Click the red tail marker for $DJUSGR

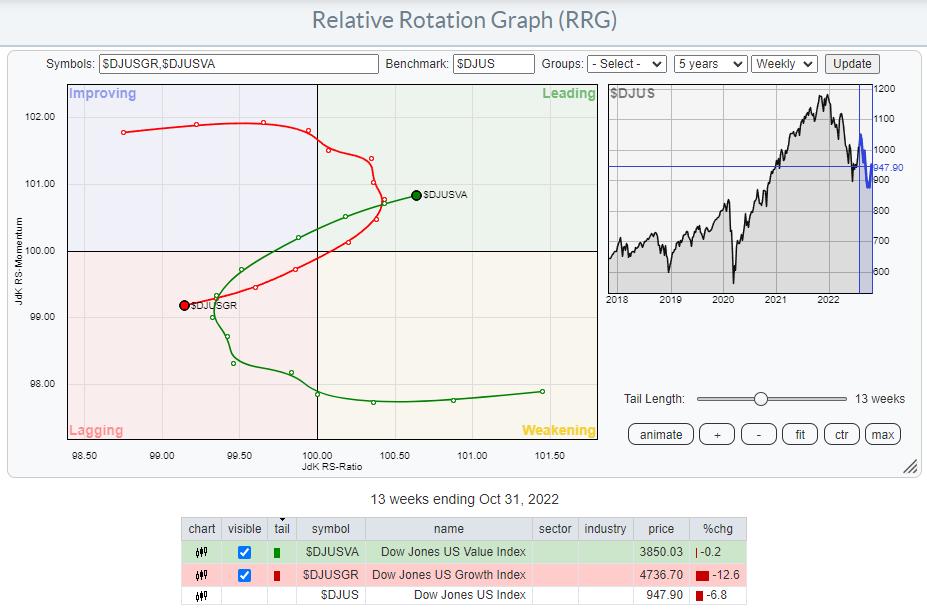pos(277,574)
